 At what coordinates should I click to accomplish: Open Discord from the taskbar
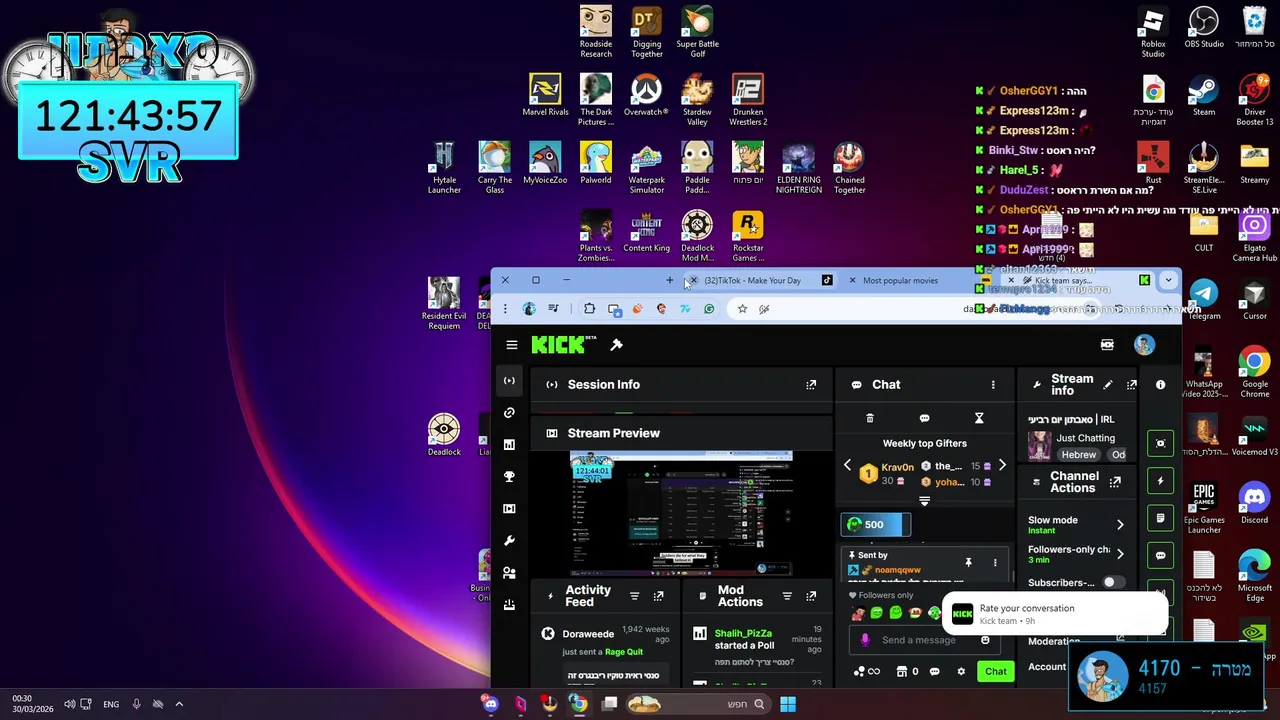click(490, 704)
